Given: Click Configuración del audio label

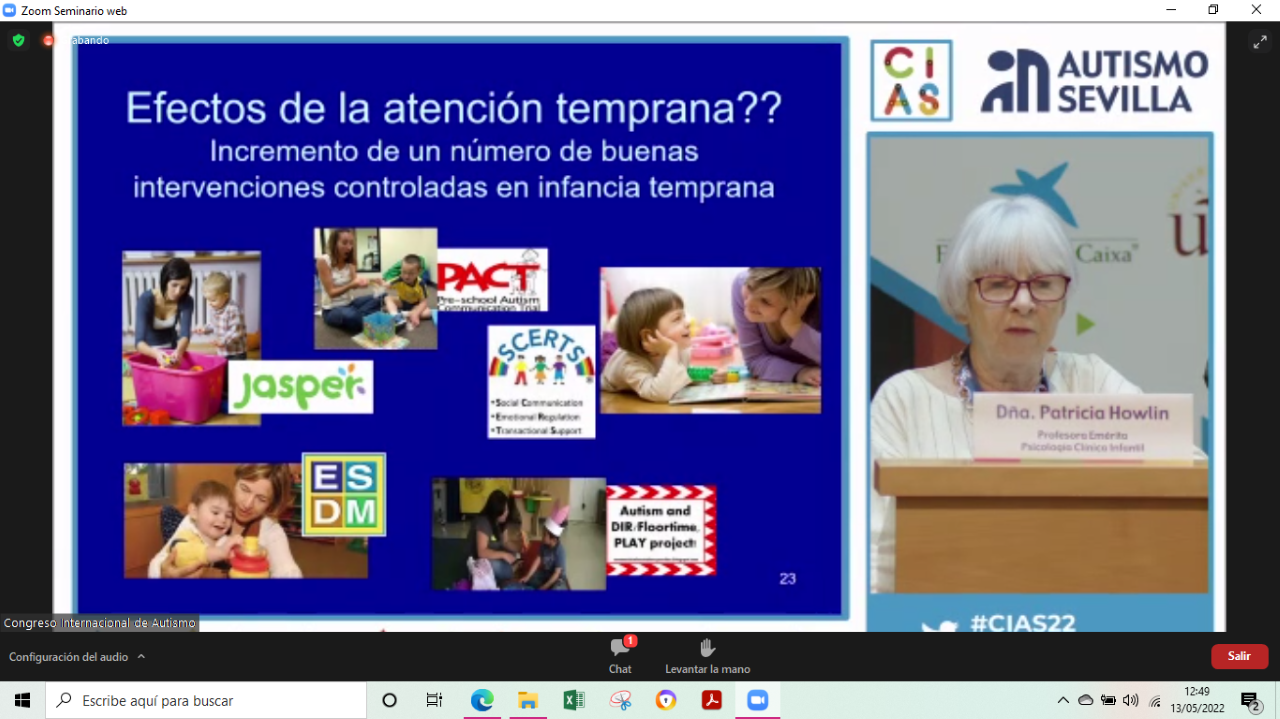Looking at the screenshot, I should click(x=69, y=657).
